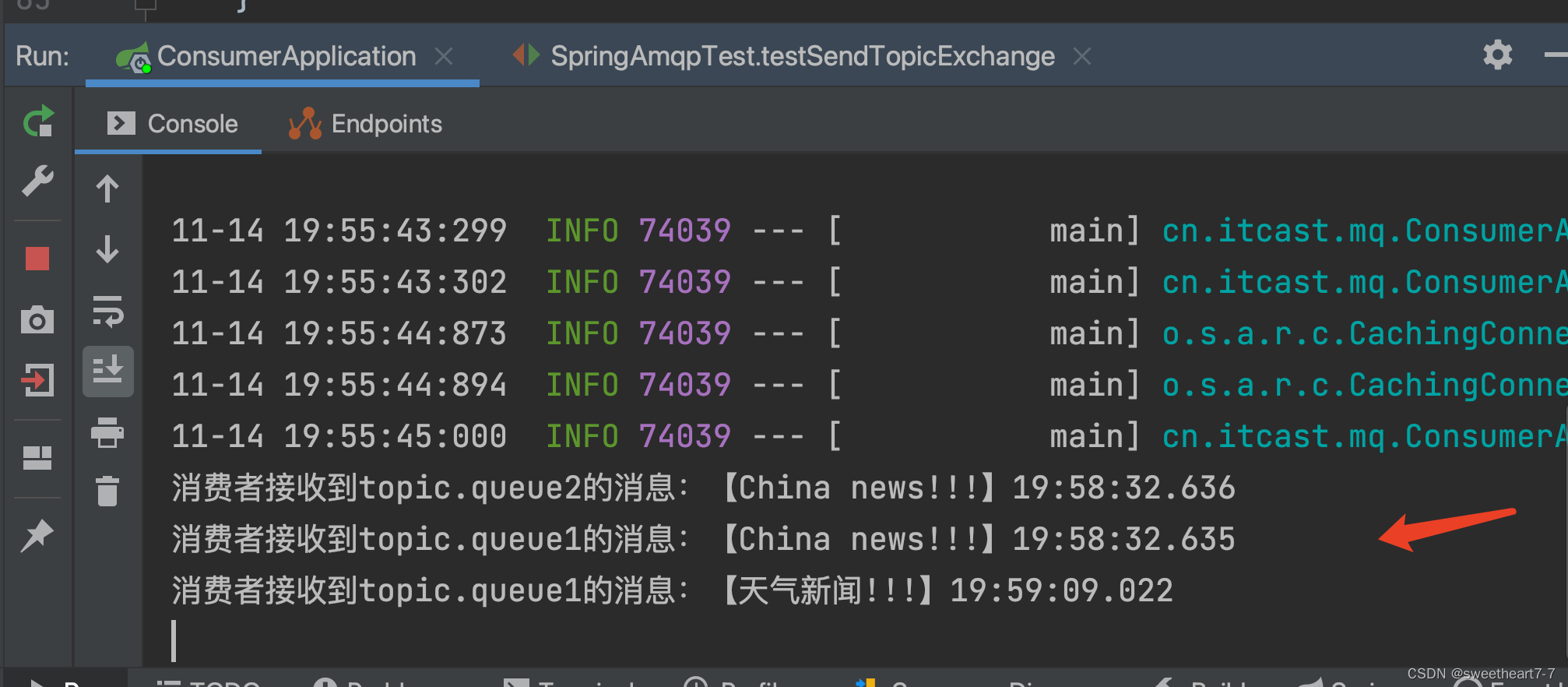Click the log line at 19:55:43:302
Viewport: 1568px width, 687px height.
tap(869, 282)
